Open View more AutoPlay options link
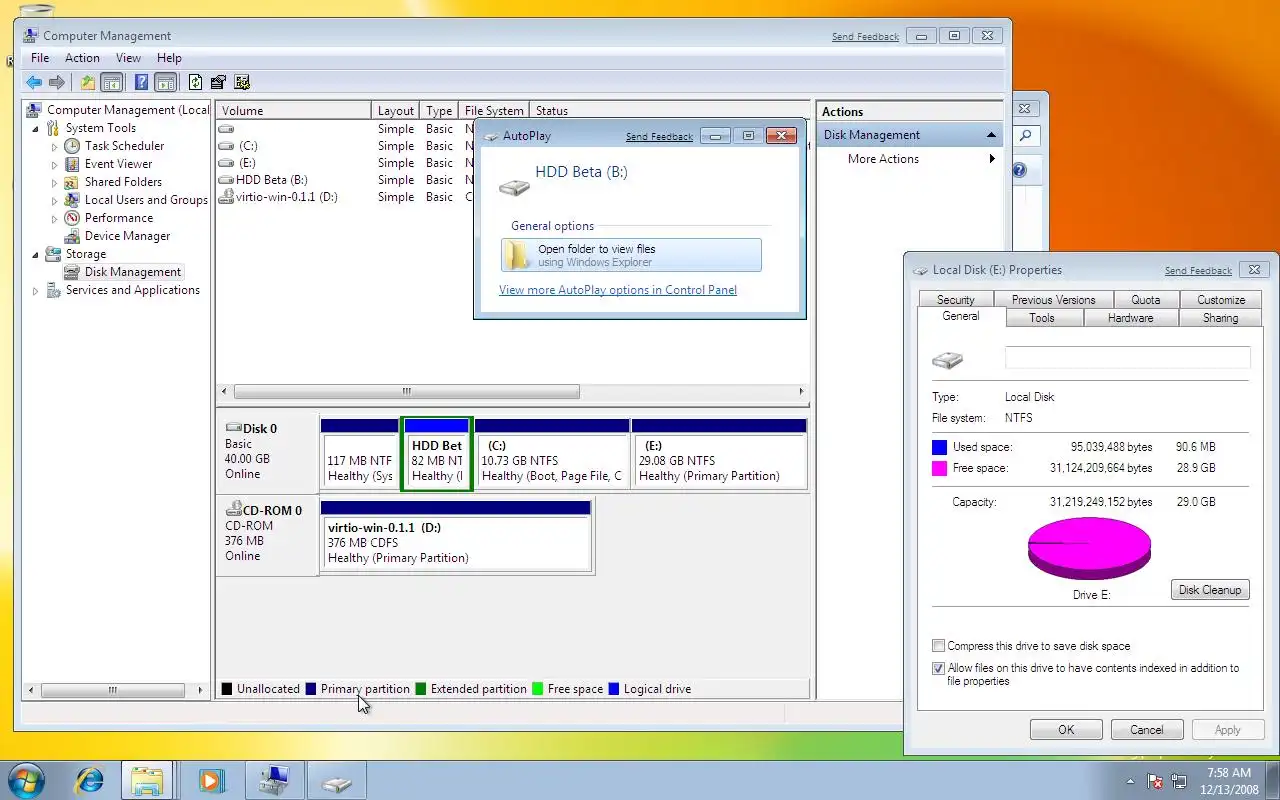The width and height of the screenshot is (1280, 800). [618, 290]
